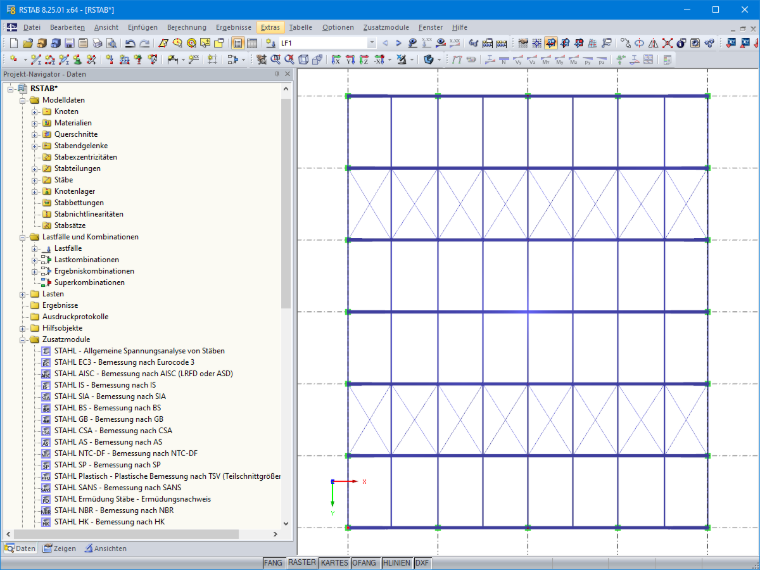Viewport: 760px width, 570px height.
Task: Expand the Knoten tree node
Action: click(x=34, y=111)
